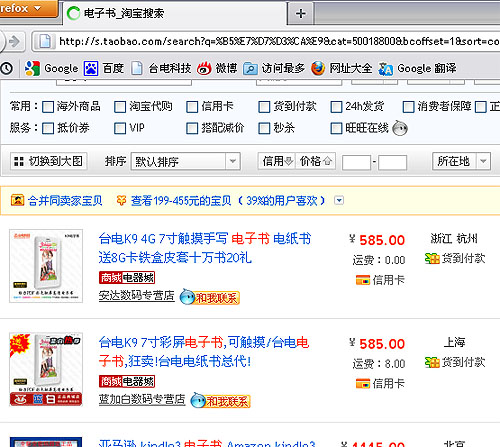Open the history clock icon

[x=6, y=68]
